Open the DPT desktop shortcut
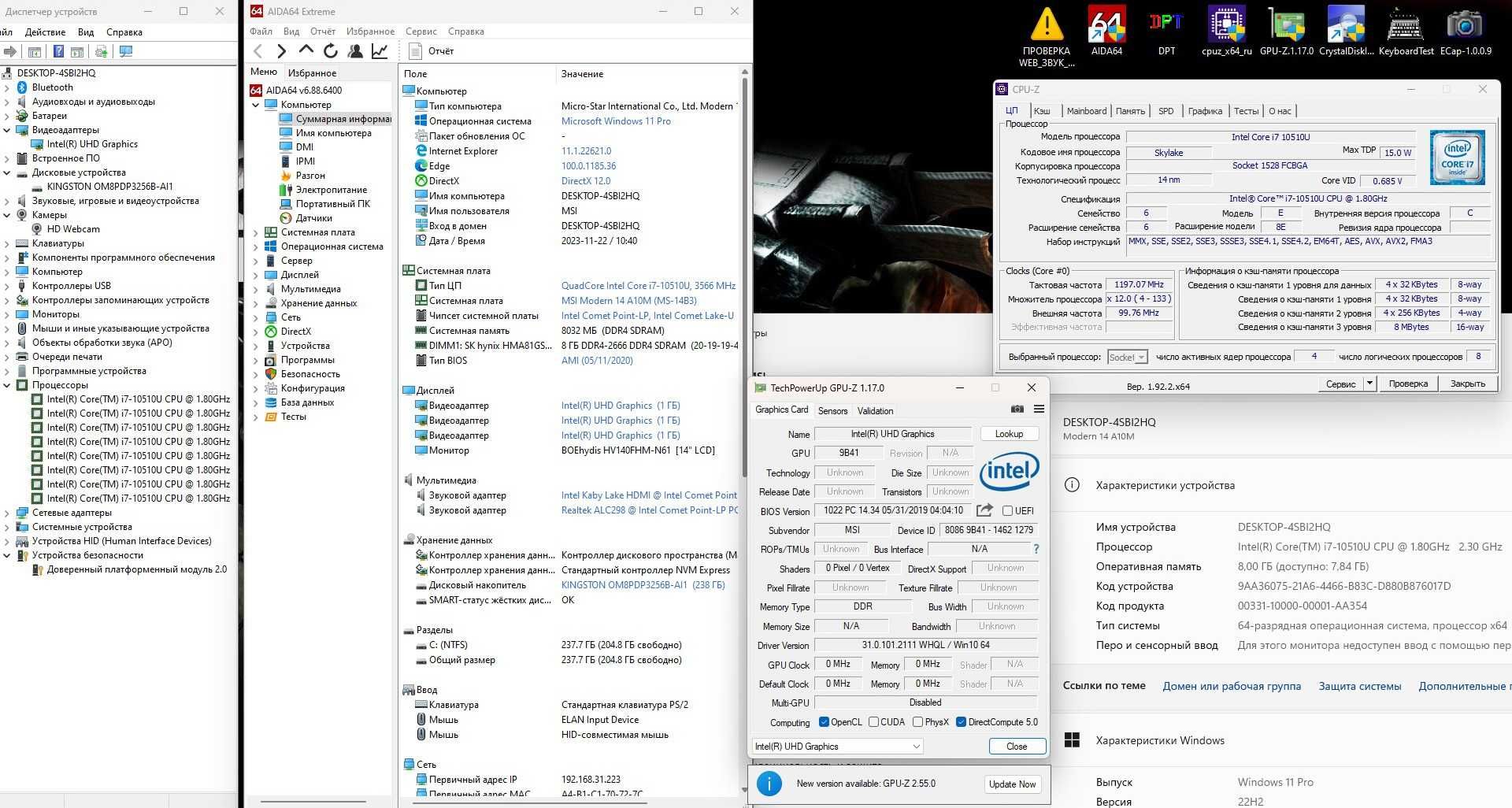This screenshot has width=1512, height=808. (1166, 31)
